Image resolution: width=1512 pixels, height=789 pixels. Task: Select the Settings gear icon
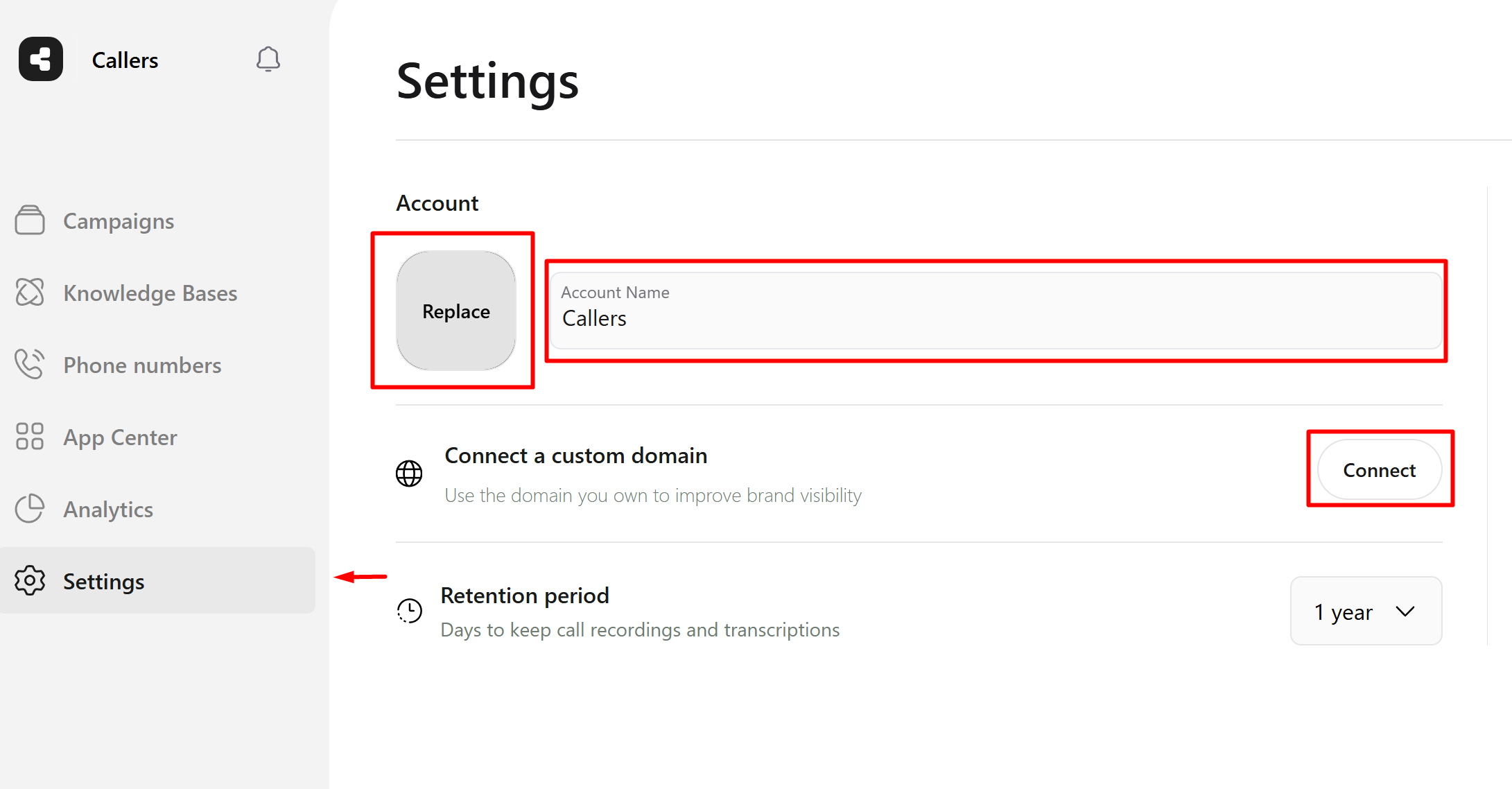point(29,581)
